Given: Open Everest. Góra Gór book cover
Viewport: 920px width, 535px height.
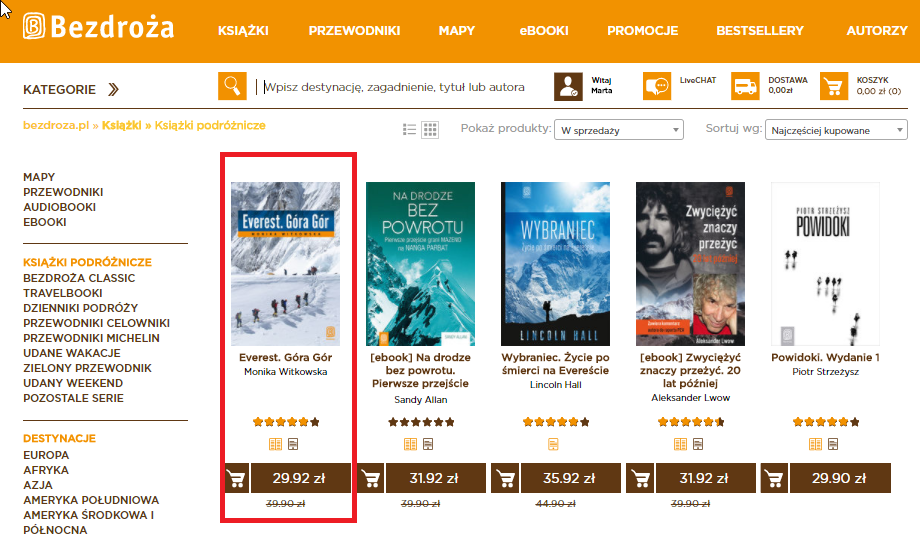Looking at the screenshot, I should pos(285,264).
